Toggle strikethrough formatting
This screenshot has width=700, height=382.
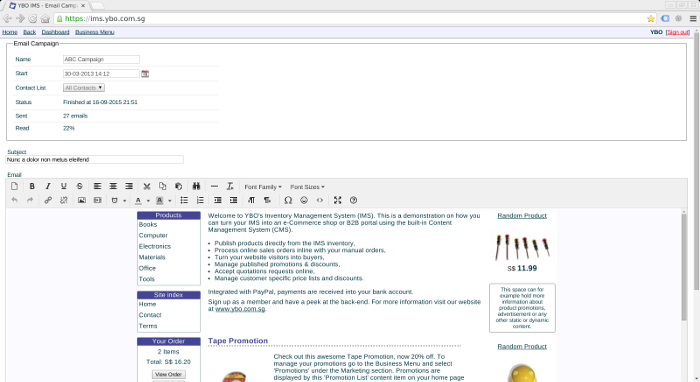click(x=79, y=186)
